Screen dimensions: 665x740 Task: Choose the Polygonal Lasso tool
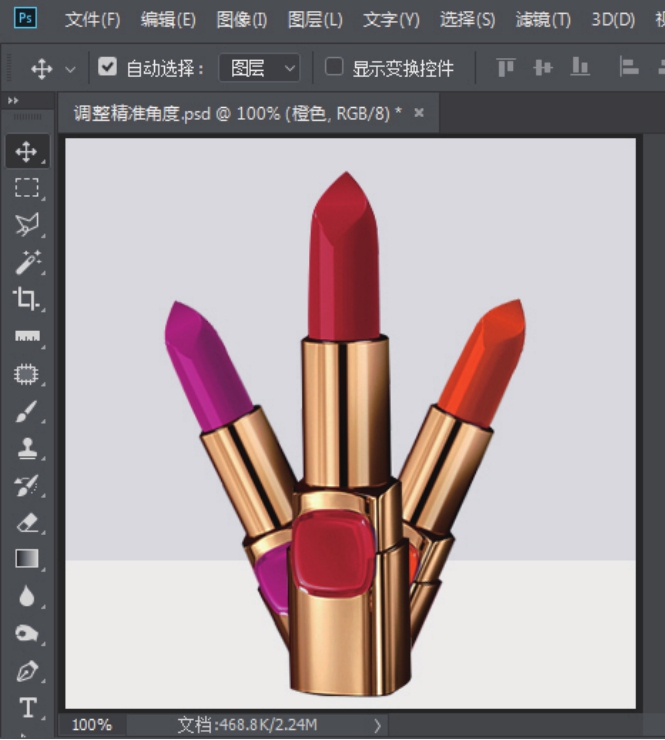(26, 225)
